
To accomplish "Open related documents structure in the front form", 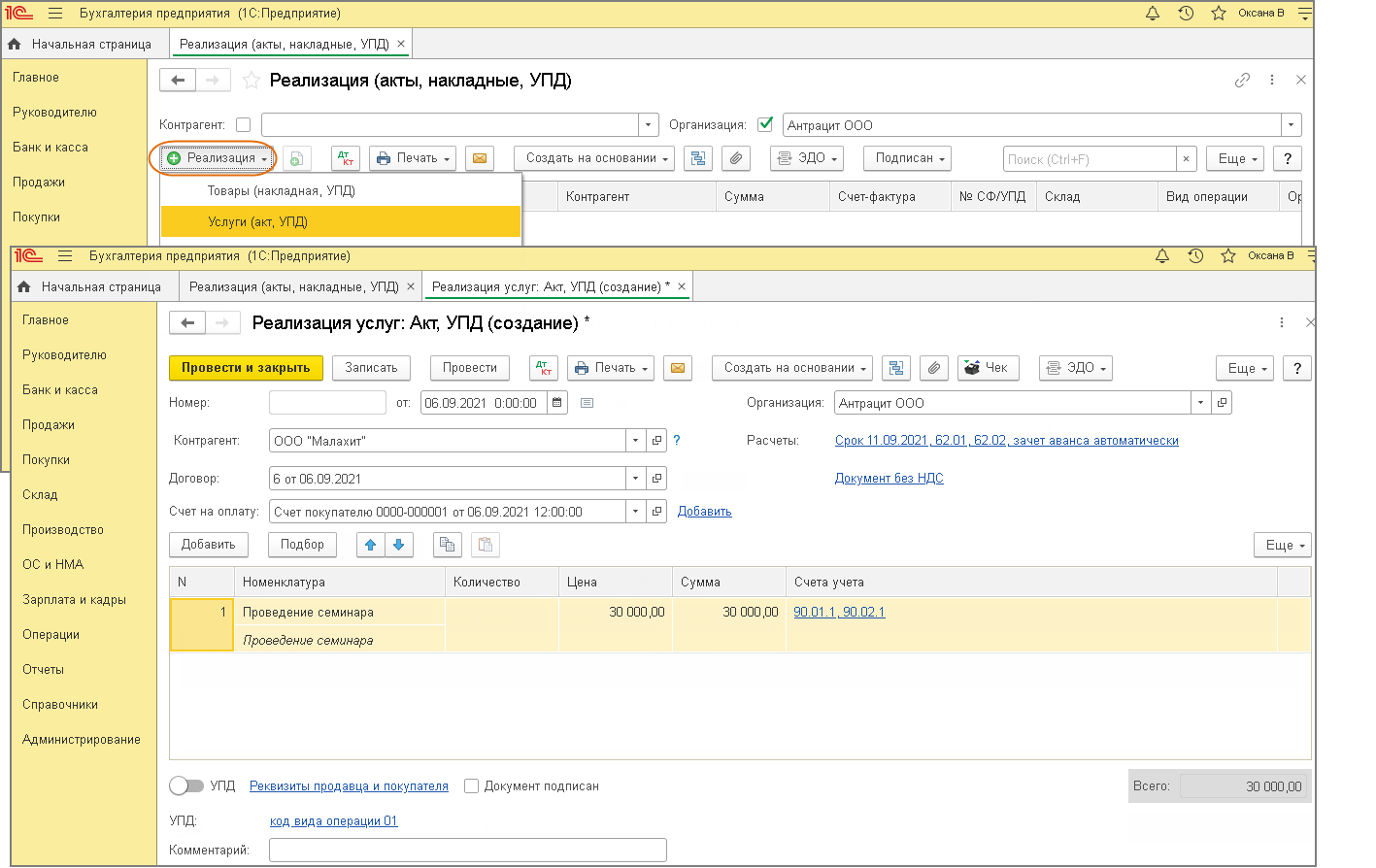I will click(x=896, y=368).
